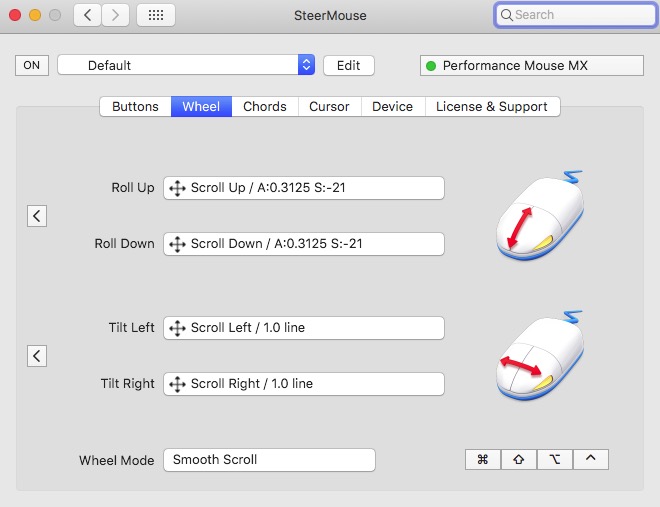Click the chevron button beside Roll Up/Down
The width and height of the screenshot is (660, 507).
tap(37, 216)
